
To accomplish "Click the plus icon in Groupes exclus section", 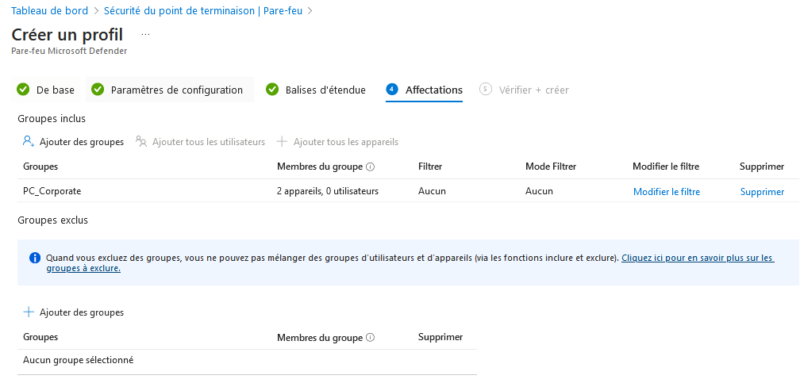I will pos(29,312).
